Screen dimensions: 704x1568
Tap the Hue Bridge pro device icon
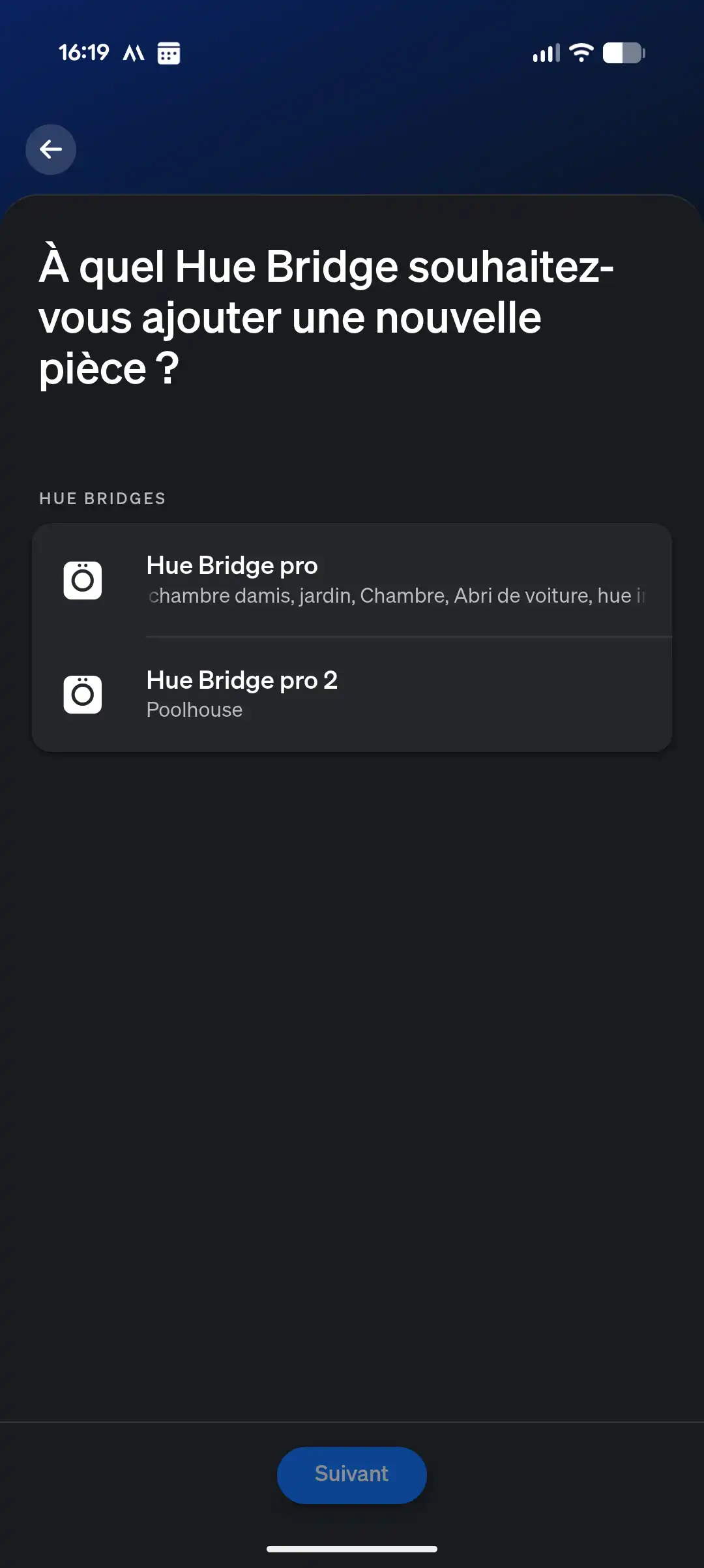(x=83, y=580)
